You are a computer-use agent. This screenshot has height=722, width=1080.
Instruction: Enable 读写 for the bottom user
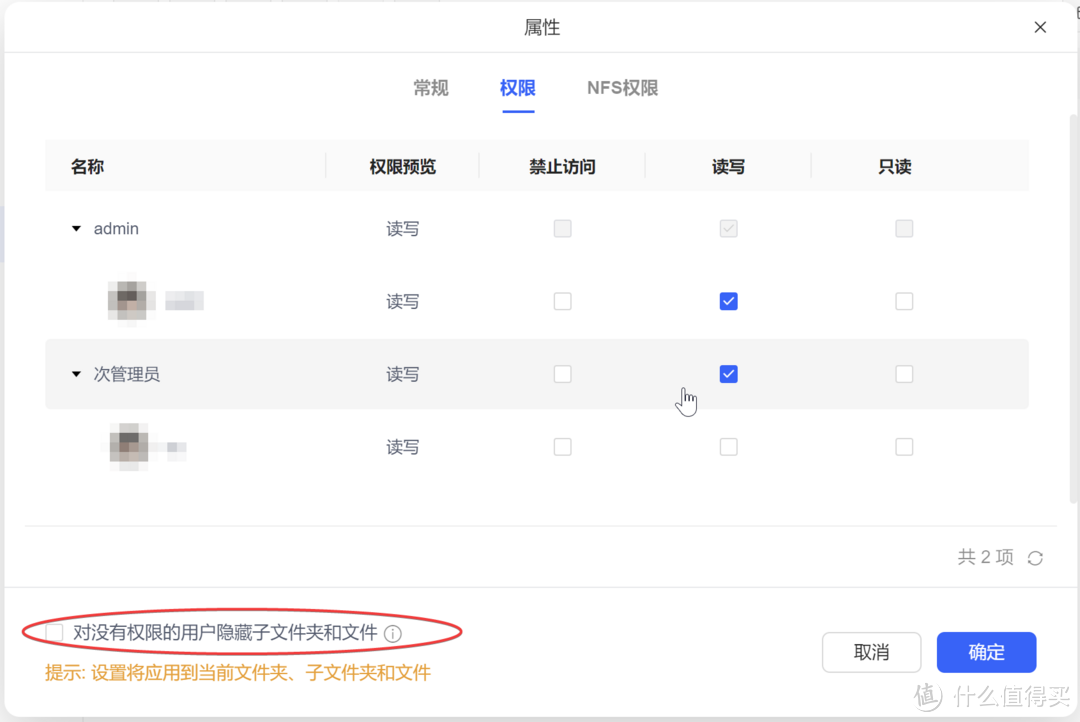coord(728,447)
